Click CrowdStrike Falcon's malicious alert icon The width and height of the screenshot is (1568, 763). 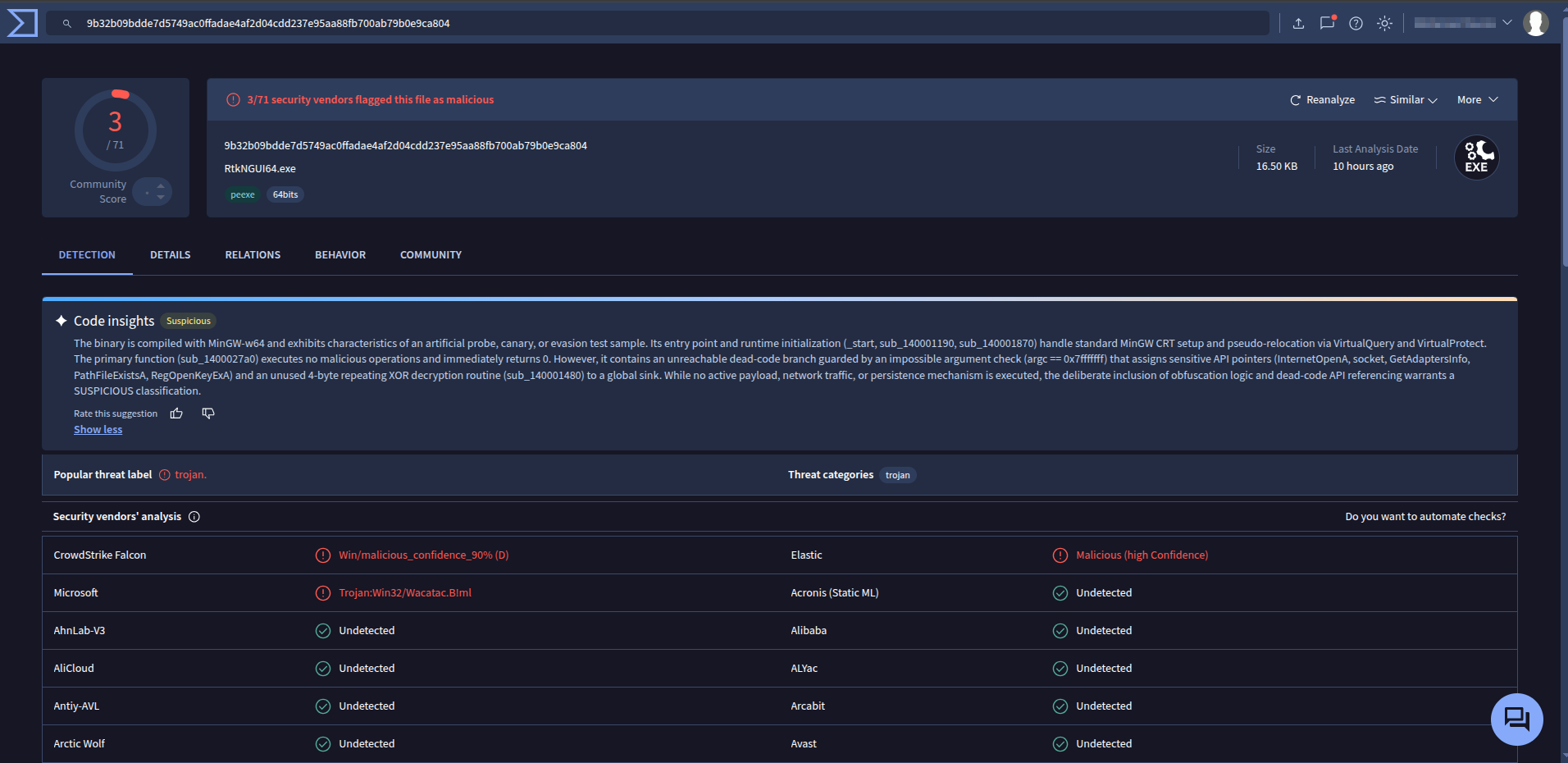[x=323, y=555]
